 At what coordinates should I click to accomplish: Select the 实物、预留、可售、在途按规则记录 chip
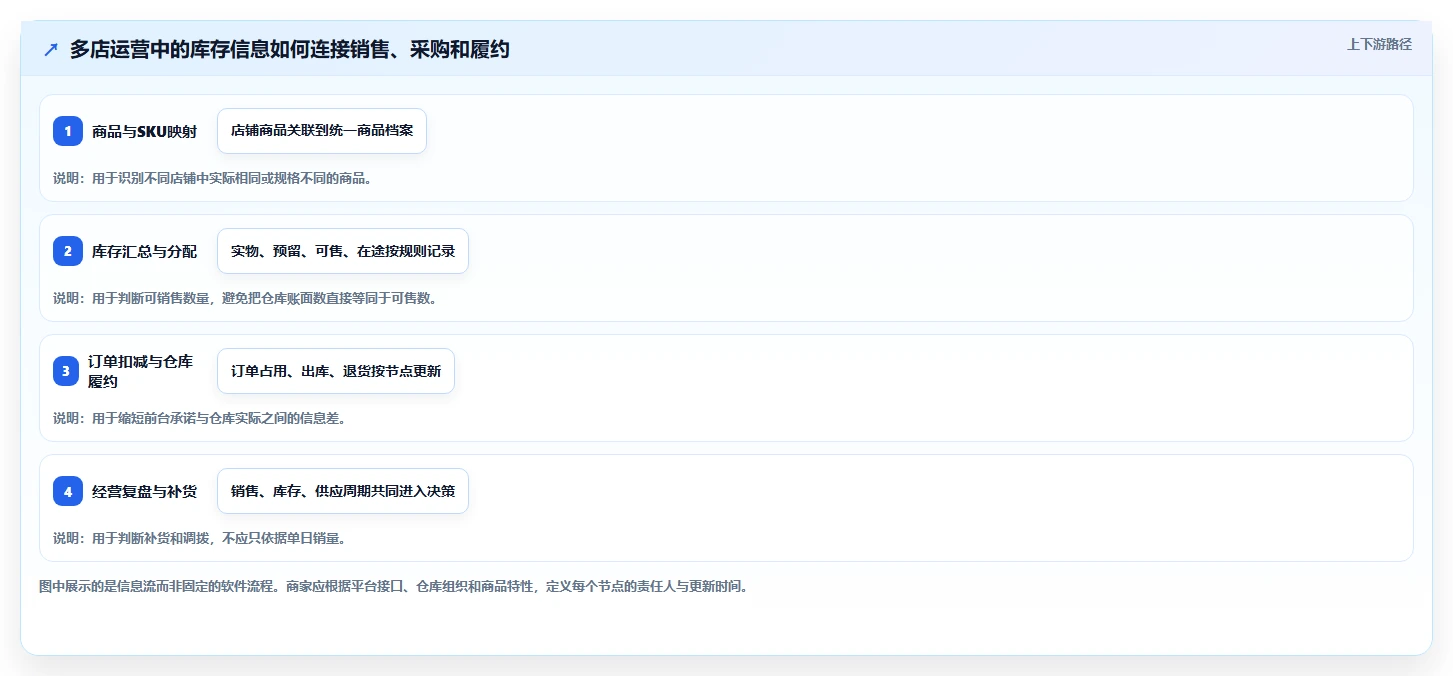click(x=343, y=251)
